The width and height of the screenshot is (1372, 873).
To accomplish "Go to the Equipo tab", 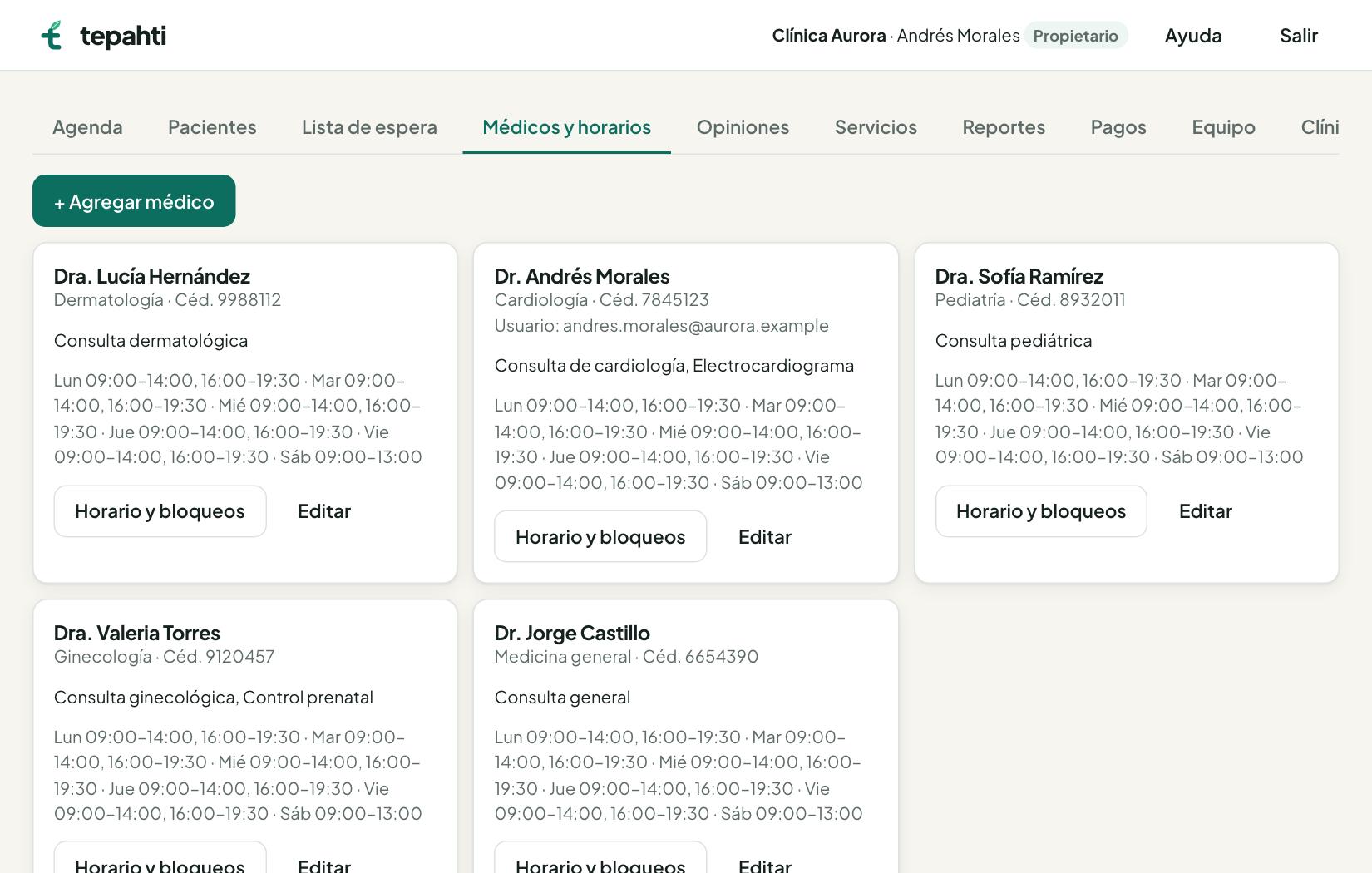I will coord(1223,127).
